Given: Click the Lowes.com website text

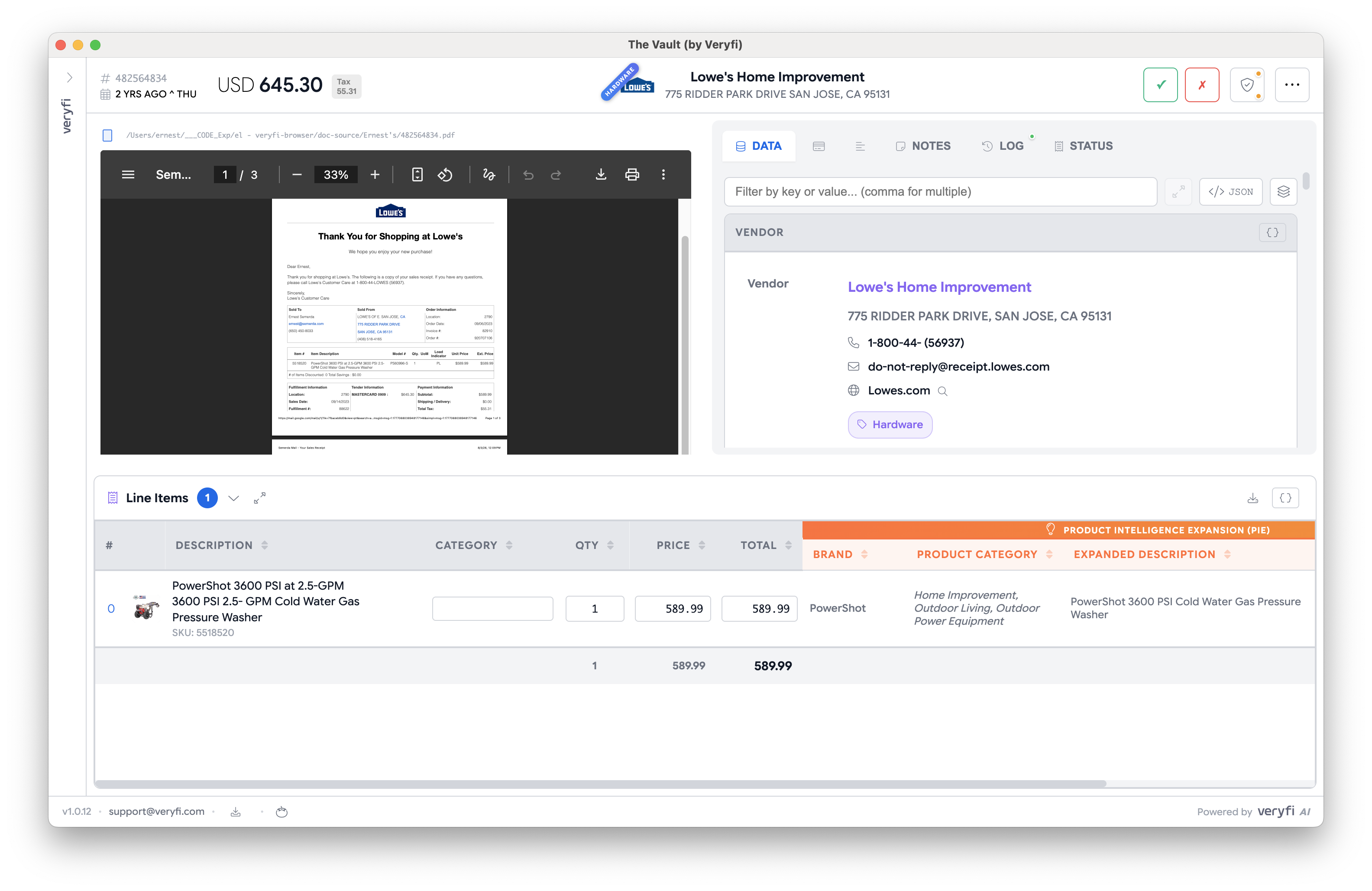Looking at the screenshot, I should coord(899,391).
